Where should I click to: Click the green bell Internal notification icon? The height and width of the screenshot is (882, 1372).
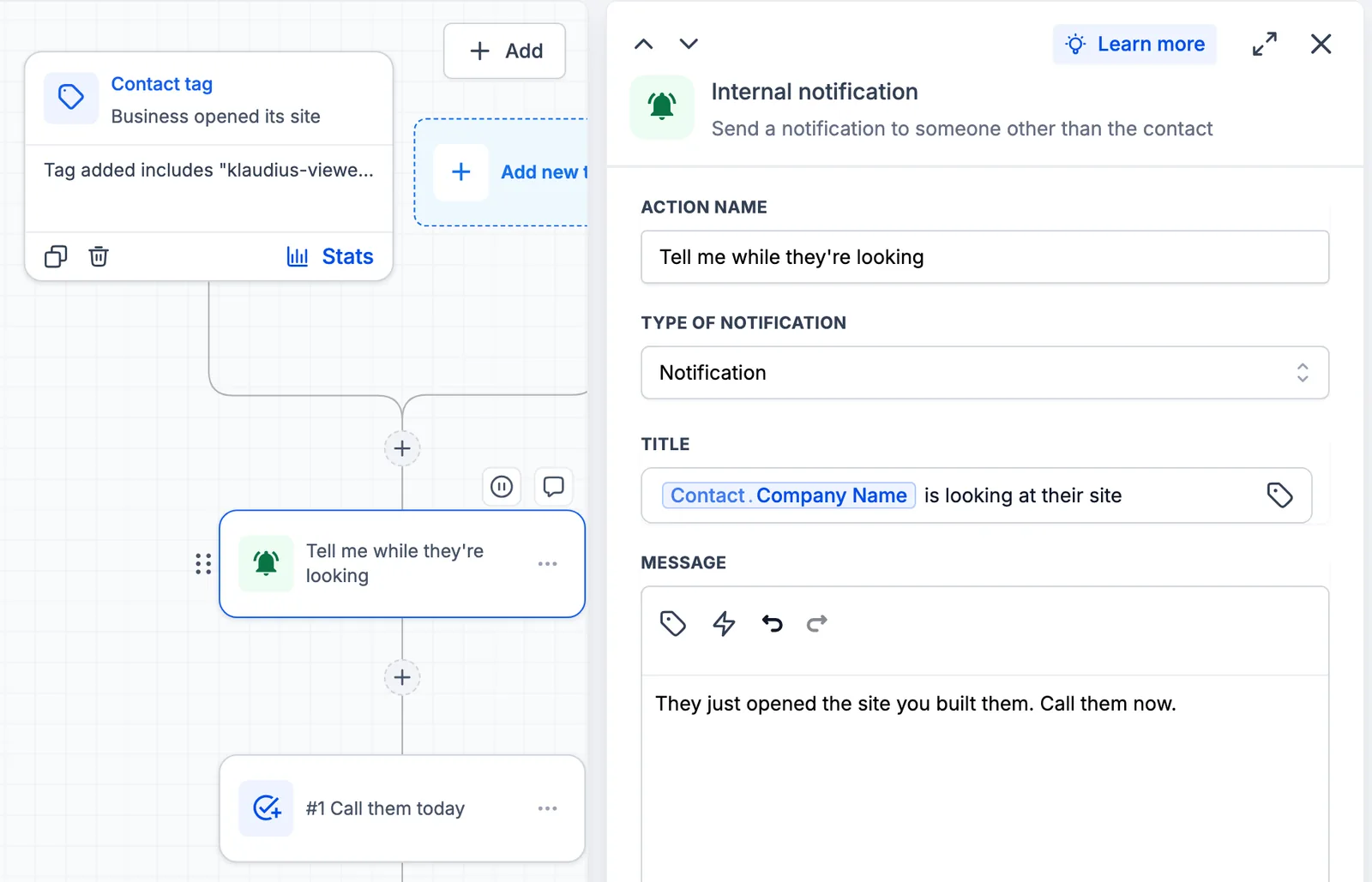tap(662, 106)
